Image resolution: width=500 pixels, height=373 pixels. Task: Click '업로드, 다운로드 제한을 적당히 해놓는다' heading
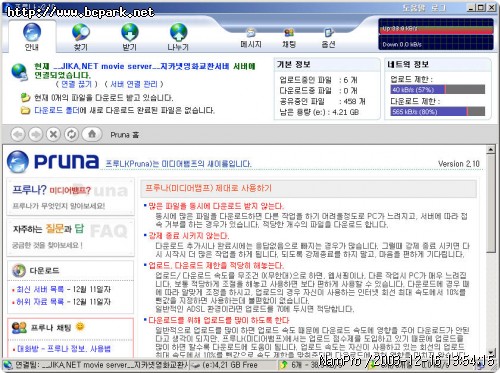(216, 266)
